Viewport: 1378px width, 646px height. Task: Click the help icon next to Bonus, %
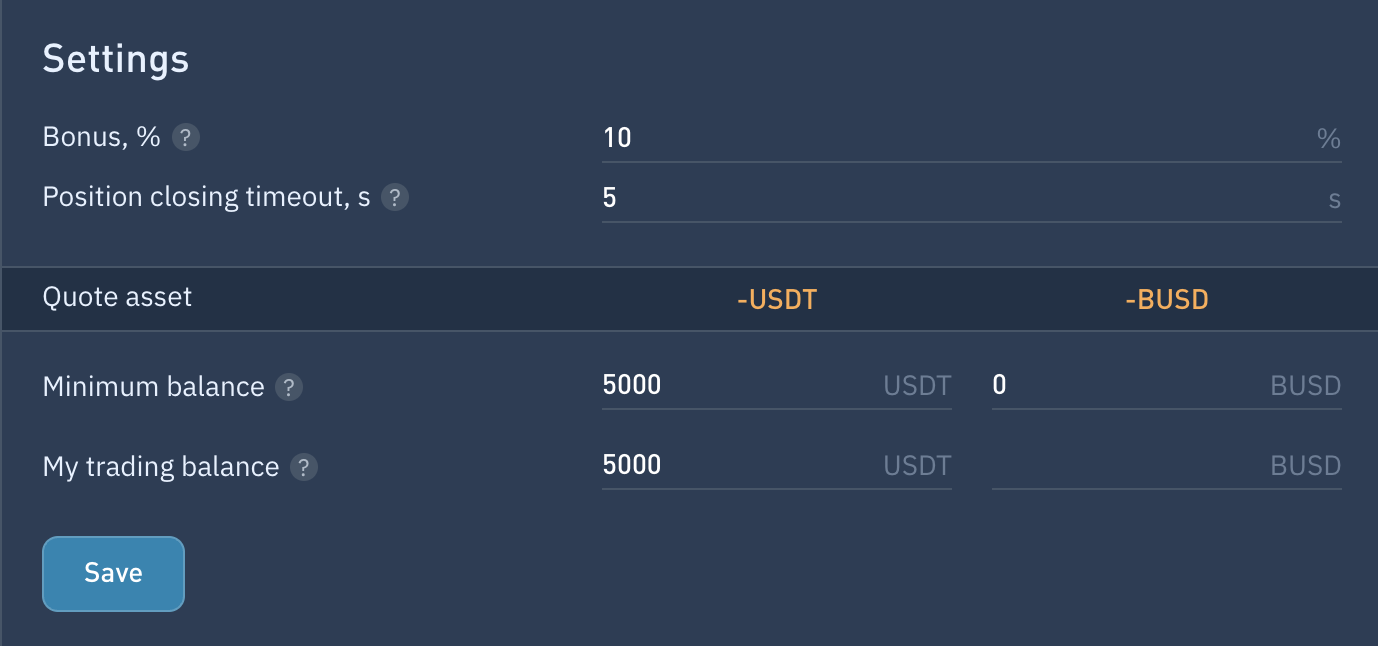tap(186, 137)
